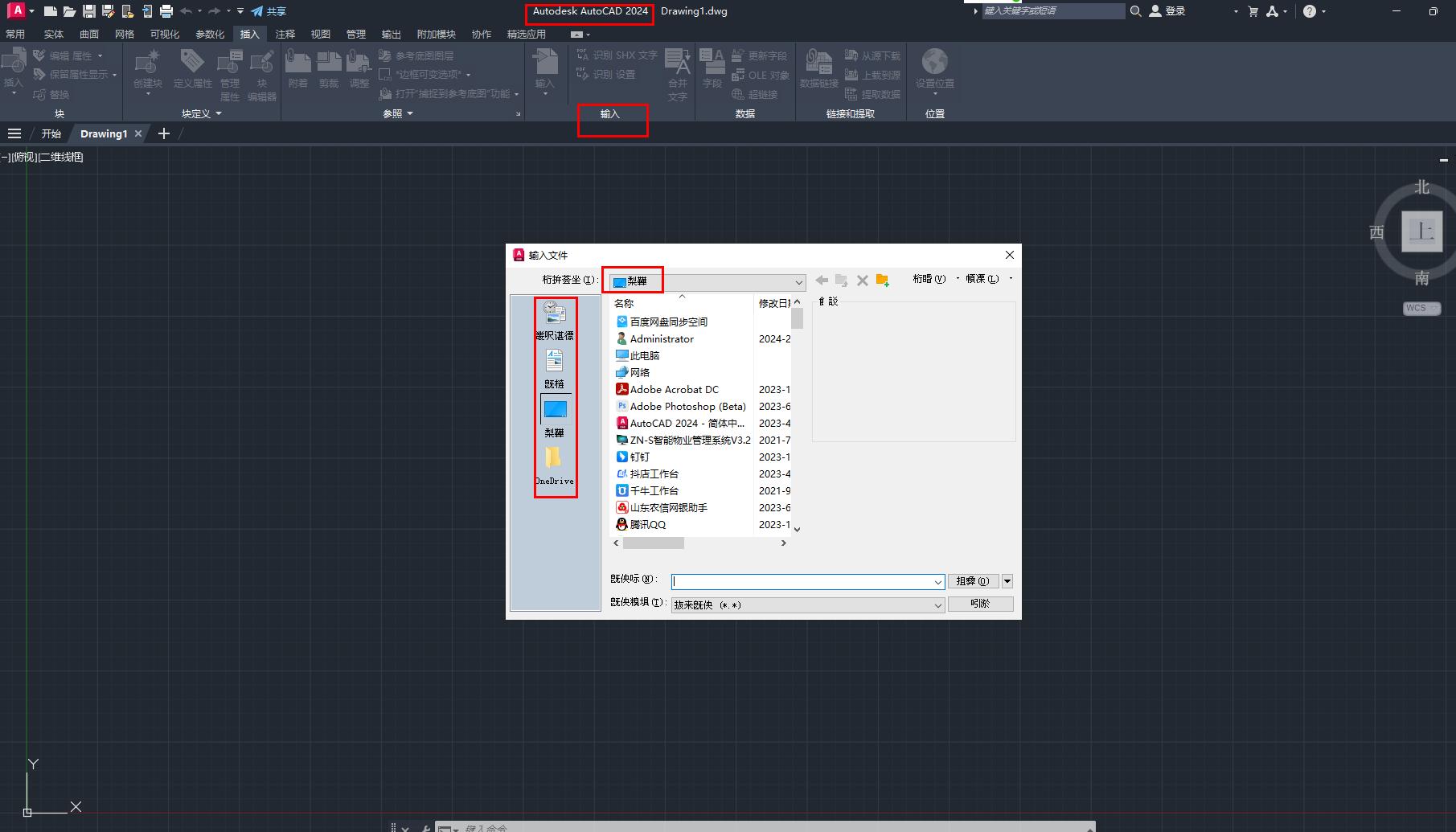The height and width of the screenshot is (832, 1456).
Task: Switch to the 开始 start tab
Action: (x=51, y=133)
